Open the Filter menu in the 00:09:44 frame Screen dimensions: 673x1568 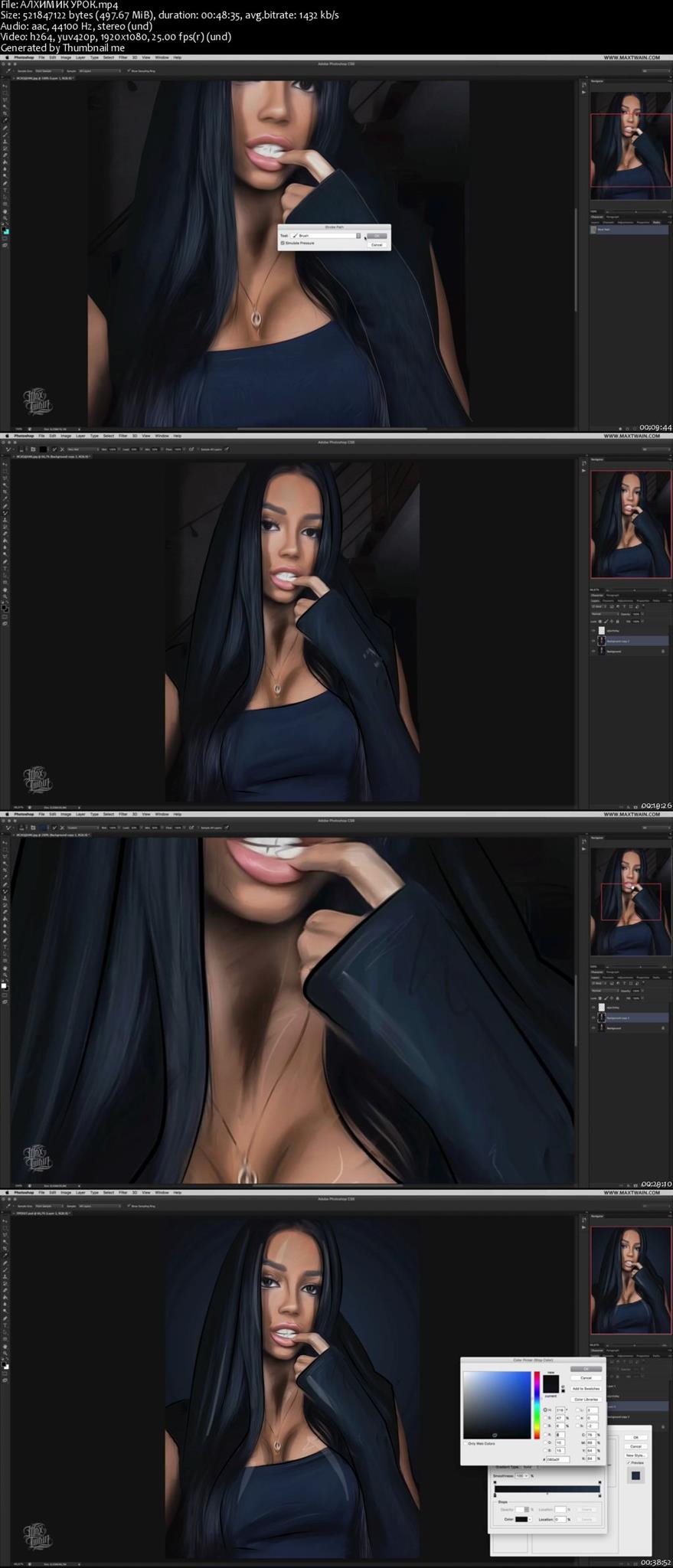click(x=123, y=57)
